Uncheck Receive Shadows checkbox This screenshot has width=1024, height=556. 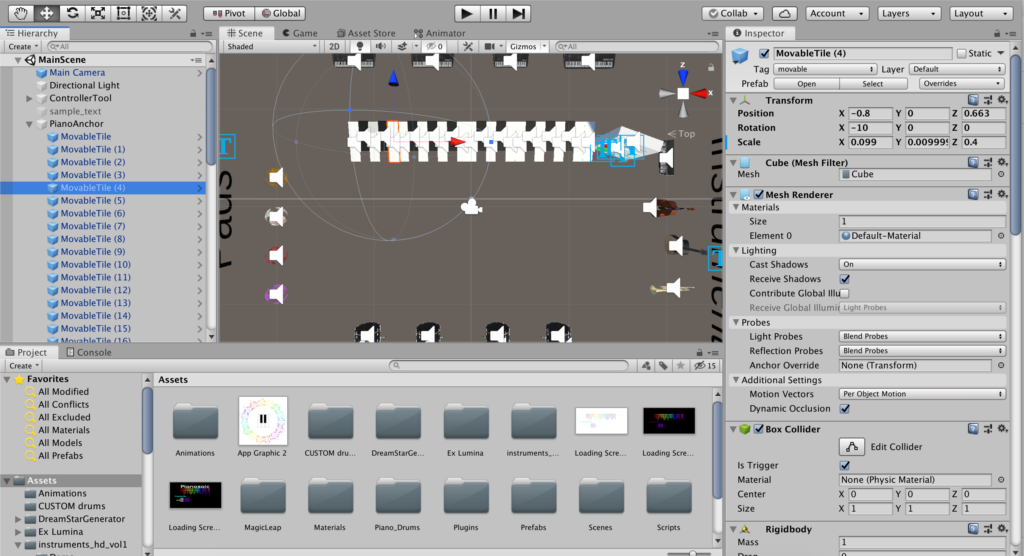845,279
